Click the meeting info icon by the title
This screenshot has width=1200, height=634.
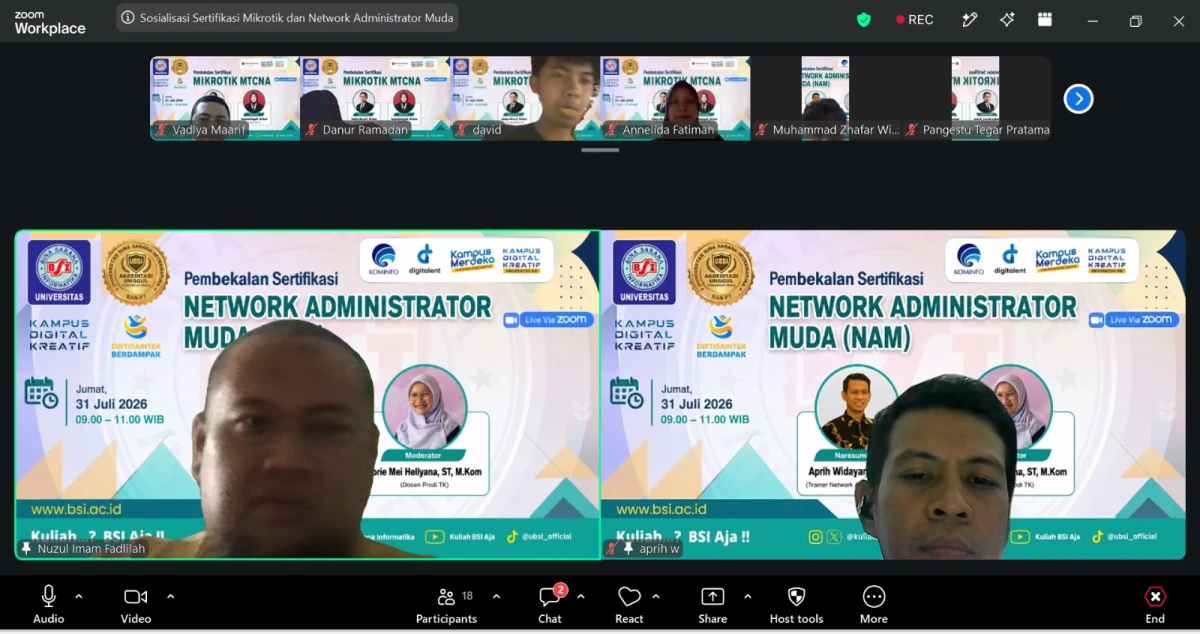(x=128, y=18)
